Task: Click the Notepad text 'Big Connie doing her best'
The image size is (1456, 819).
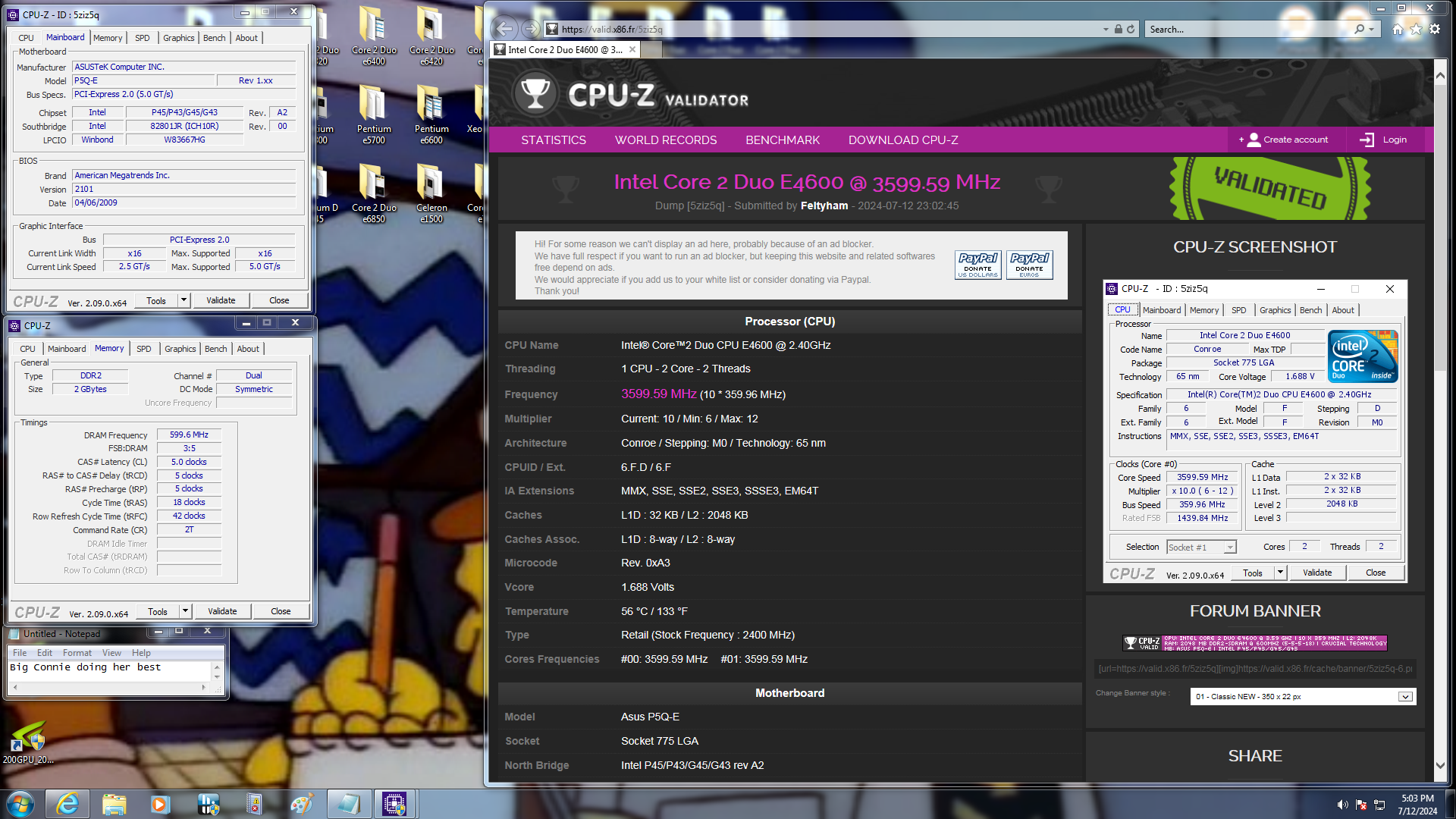Action: [x=86, y=667]
